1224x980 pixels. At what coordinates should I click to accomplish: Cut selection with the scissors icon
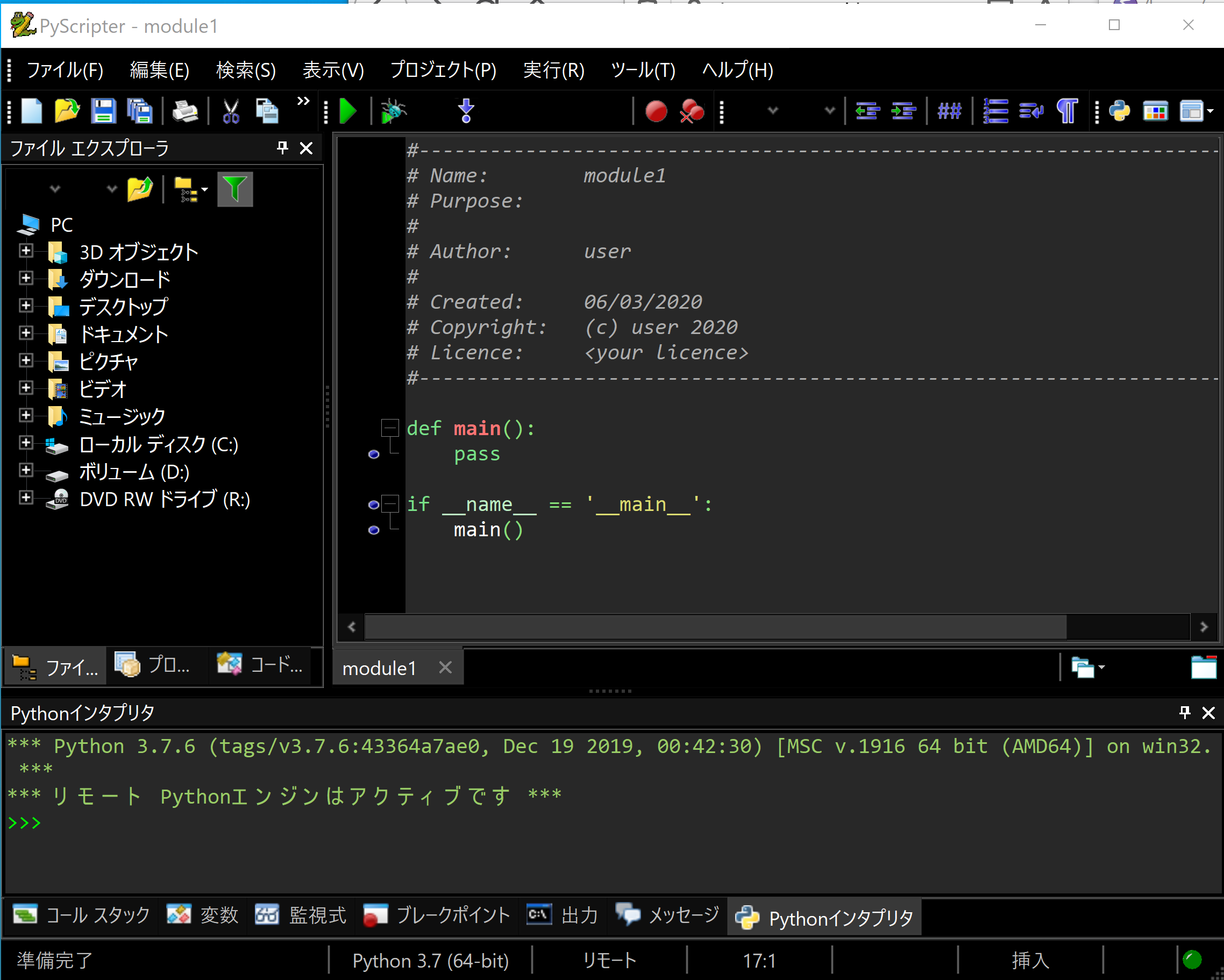(x=231, y=111)
